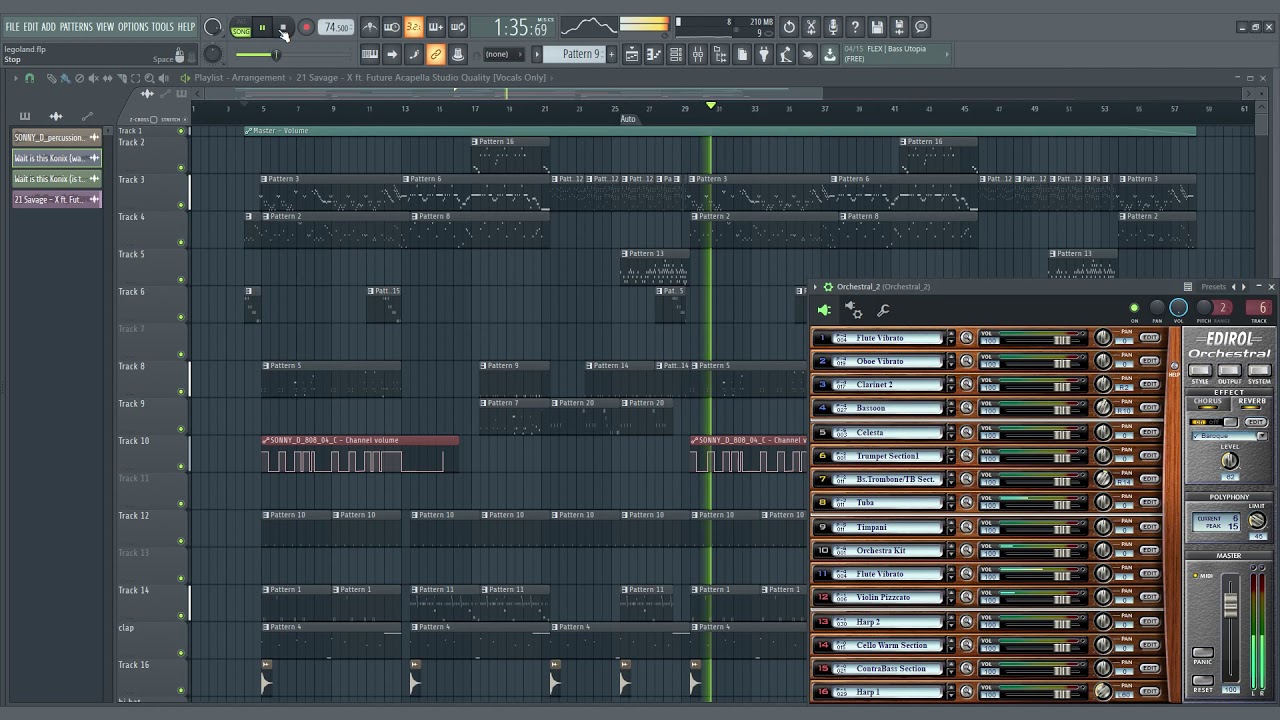Image resolution: width=1280 pixels, height=720 pixels.
Task: Open the (none) snap selector dropdown
Action: 503,54
